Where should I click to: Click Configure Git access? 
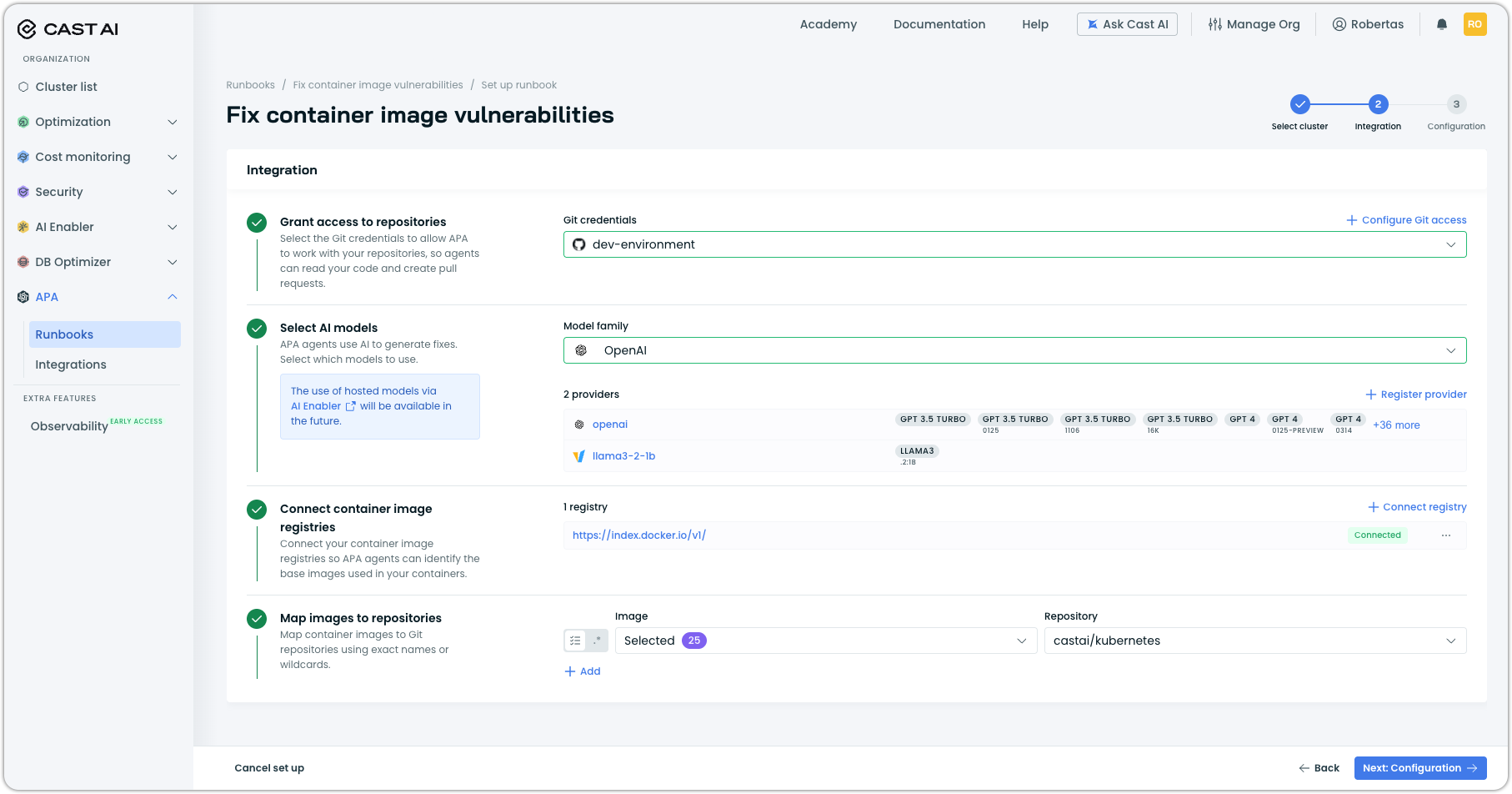point(1406,220)
